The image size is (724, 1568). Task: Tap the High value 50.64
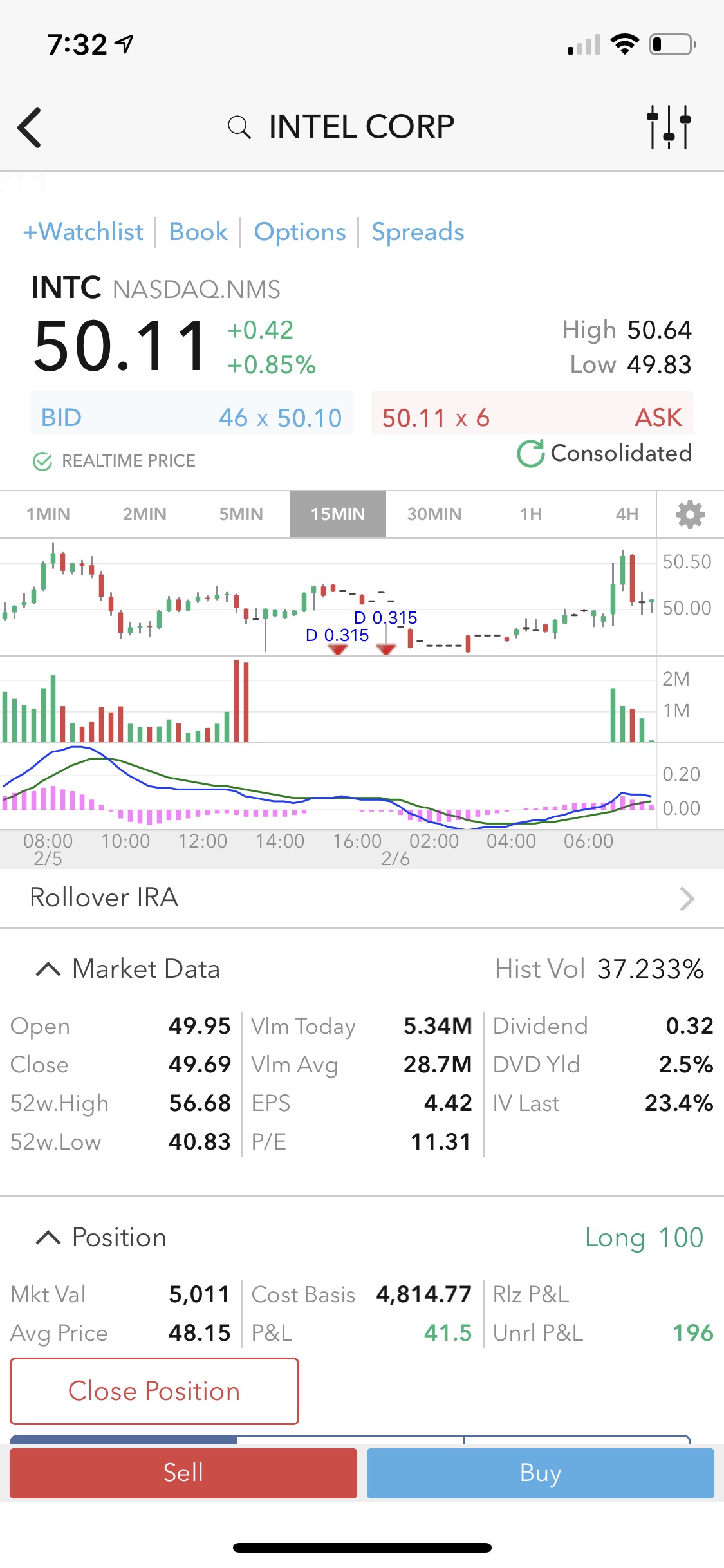point(660,330)
